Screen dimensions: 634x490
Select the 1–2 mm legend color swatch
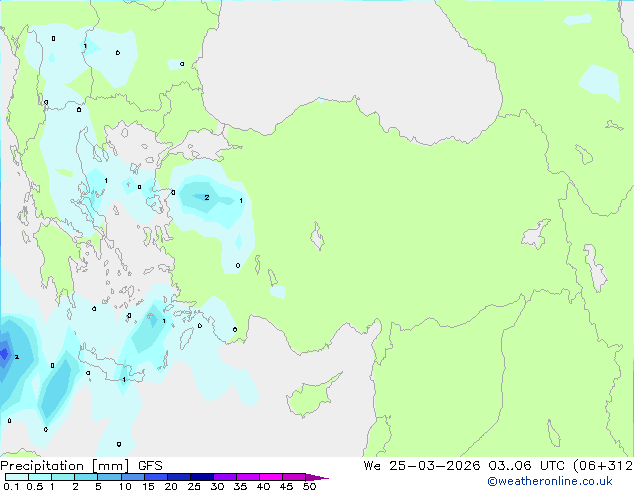point(63,477)
